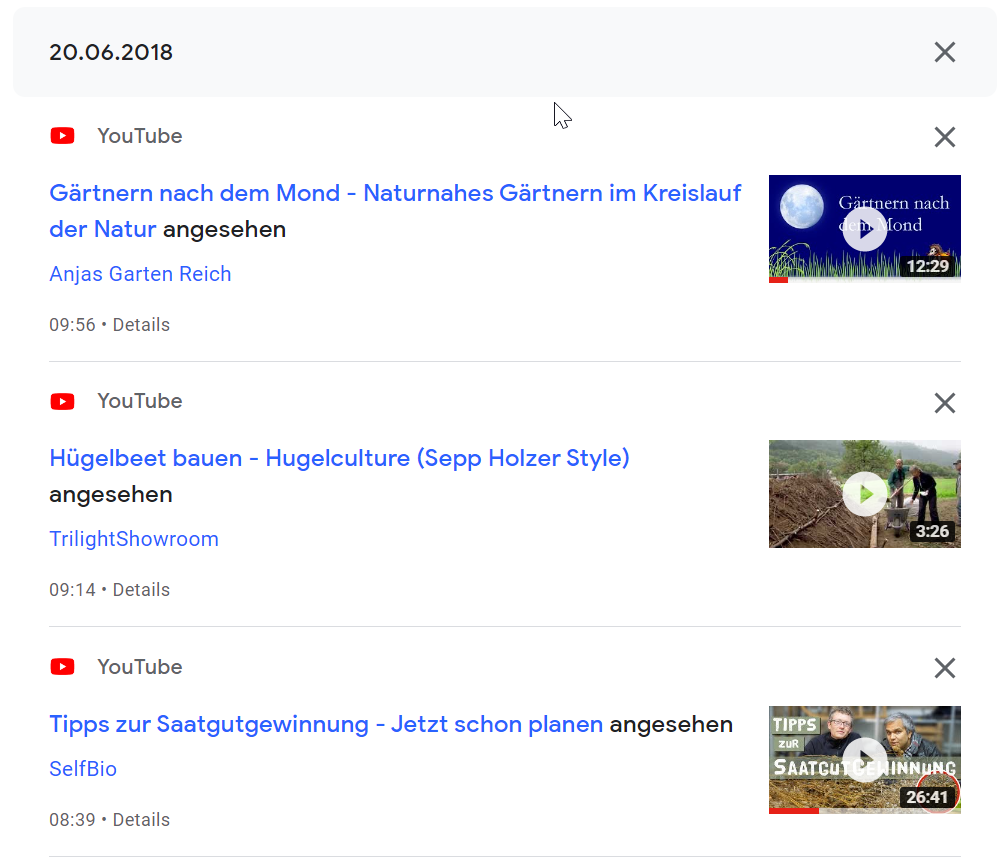The height and width of the screenshot is (863, 1006).
Task: Open Hügelbeet bauen Hugelculture video link
Action: point(339,458)
